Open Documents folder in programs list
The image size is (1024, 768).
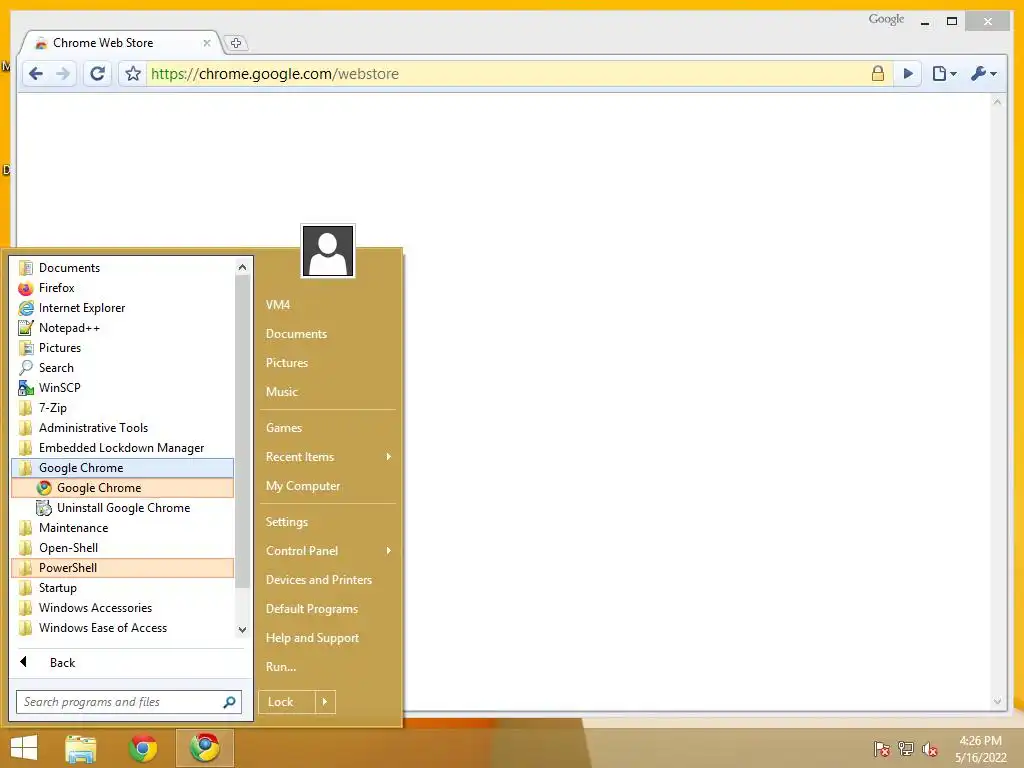tap(123, 268)
